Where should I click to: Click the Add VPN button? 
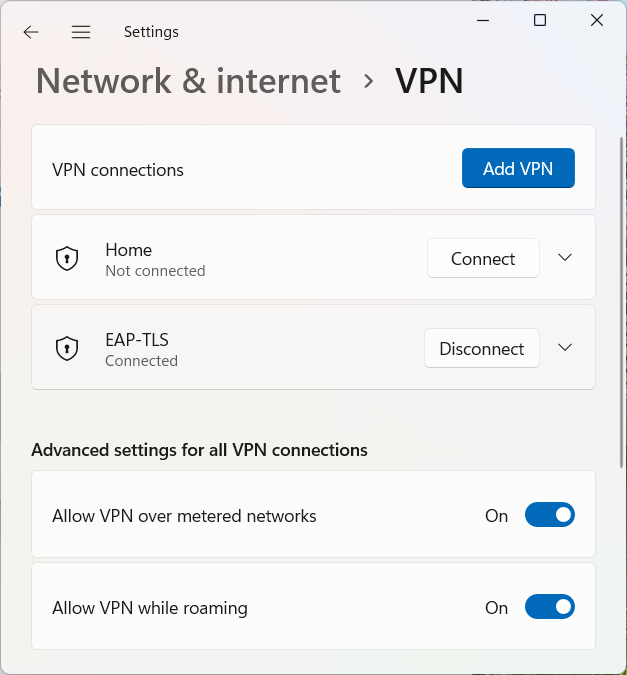tap(518, 168)
